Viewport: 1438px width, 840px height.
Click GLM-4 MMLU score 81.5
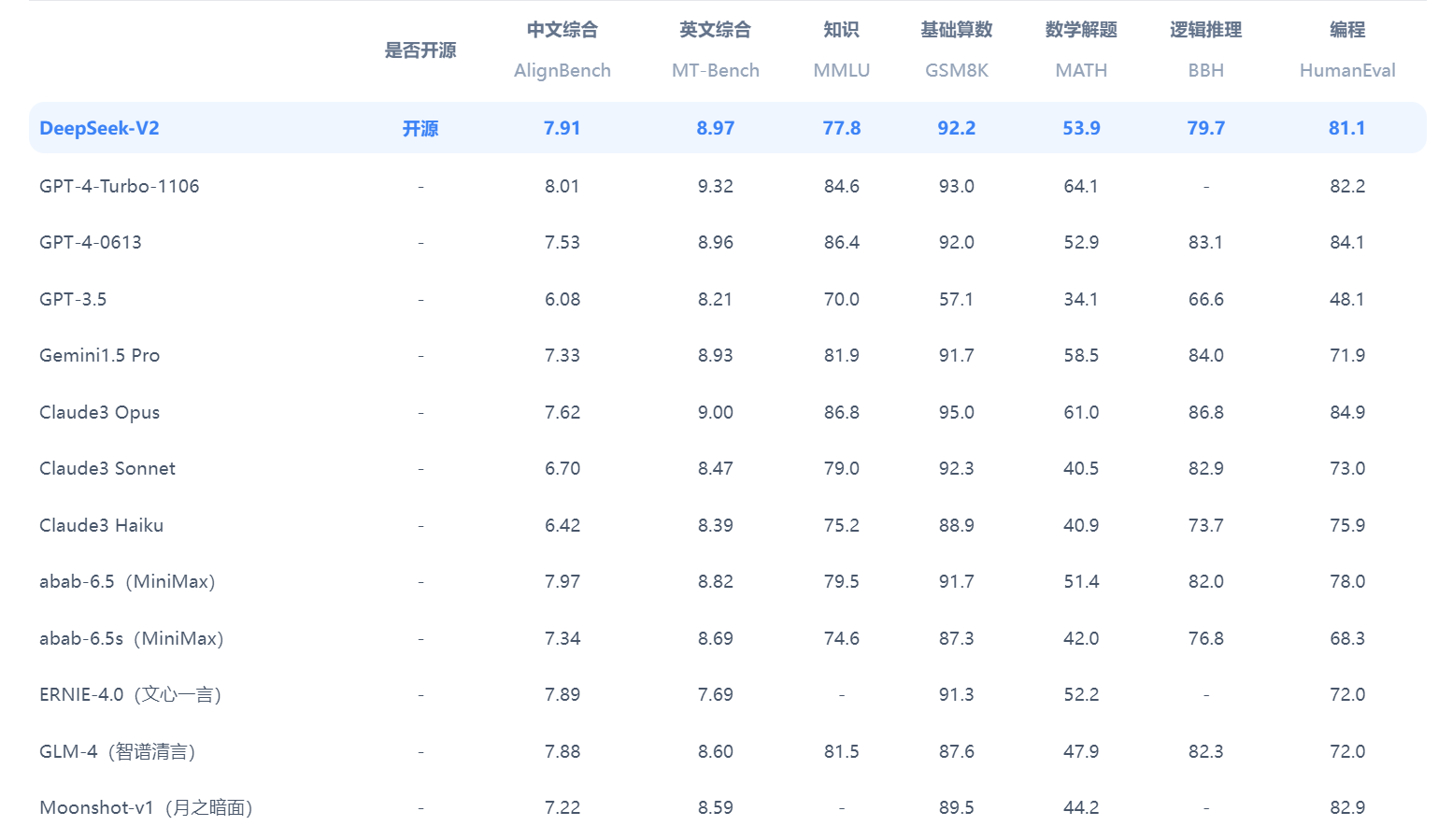[842, 751]
